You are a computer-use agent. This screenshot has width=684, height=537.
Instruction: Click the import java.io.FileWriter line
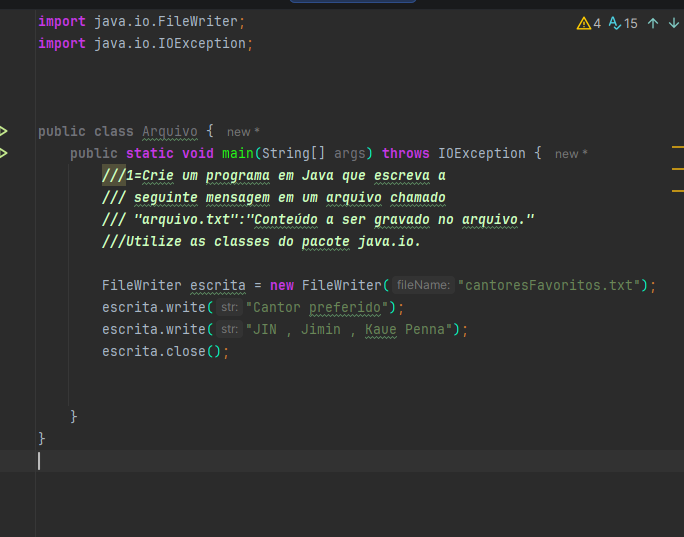click(142, 21)
